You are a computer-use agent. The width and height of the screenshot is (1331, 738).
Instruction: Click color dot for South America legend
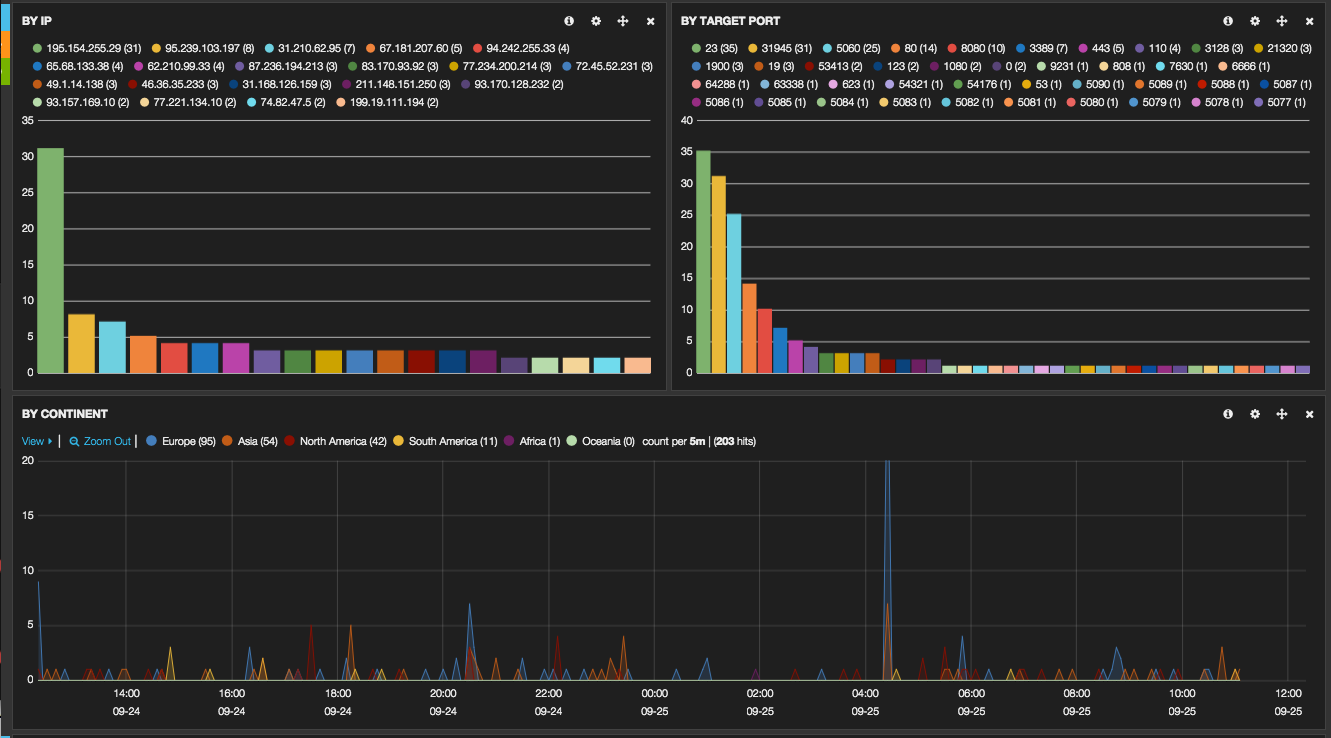click(399, 441)
